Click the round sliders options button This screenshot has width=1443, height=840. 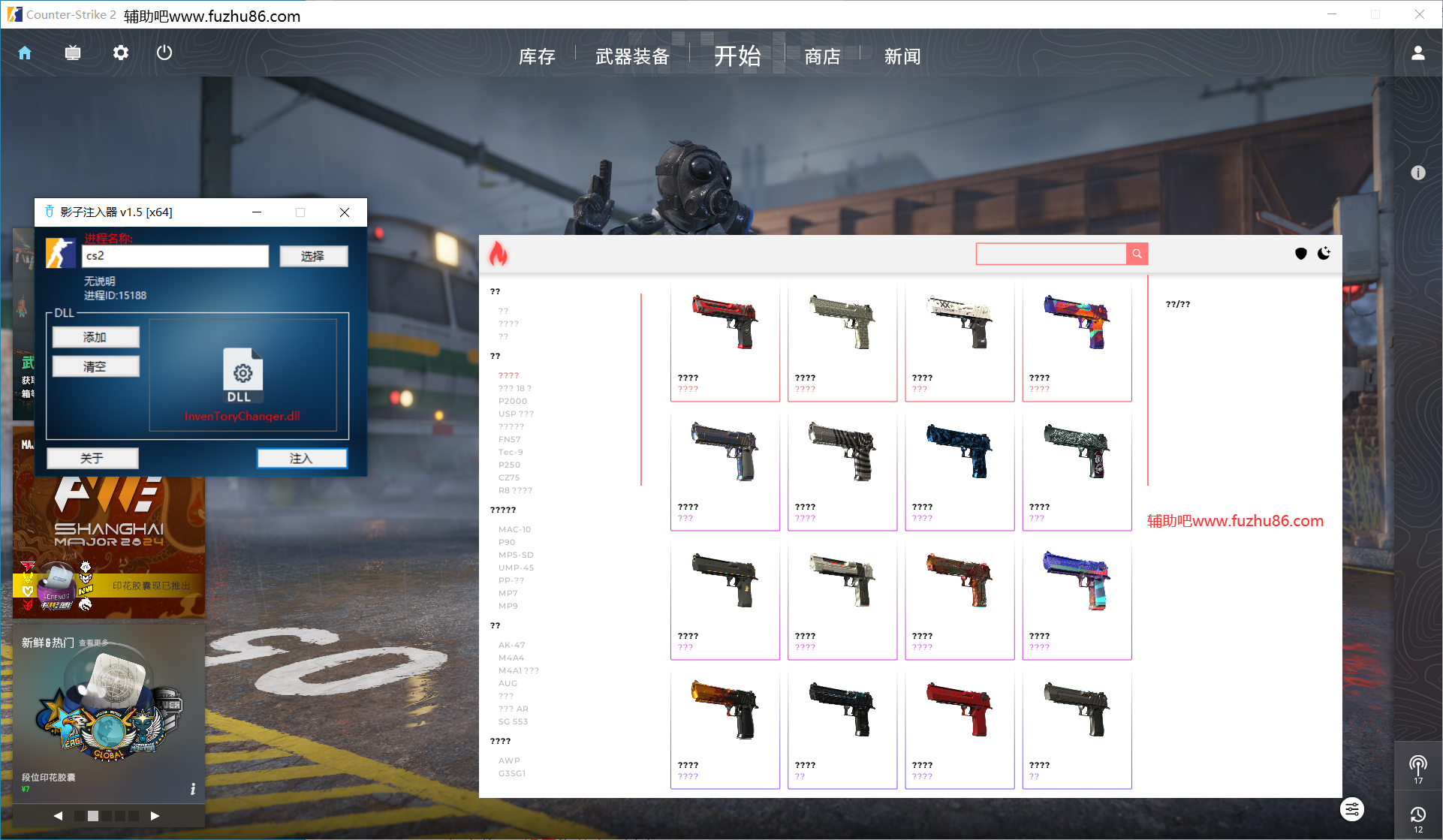[1351, 809]
